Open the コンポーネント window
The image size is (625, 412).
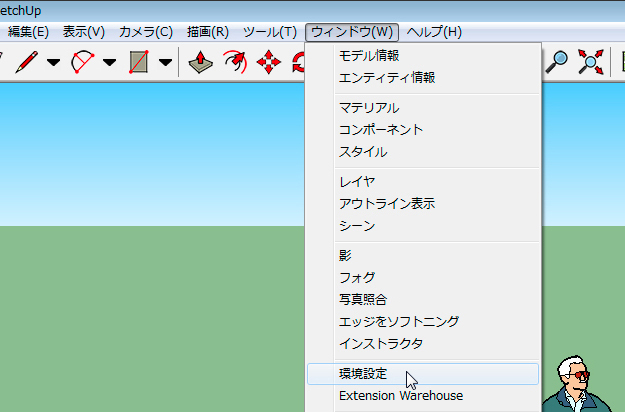423,130
